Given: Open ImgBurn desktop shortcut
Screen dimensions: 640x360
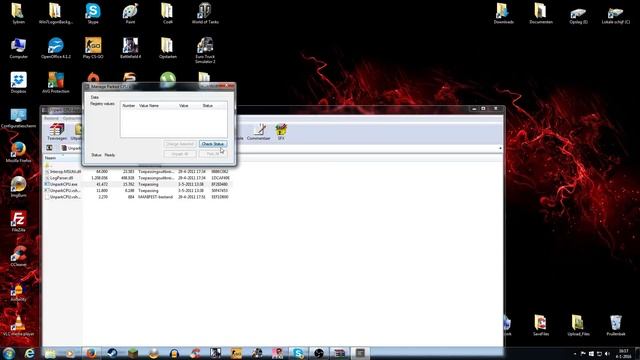Looking at the screenshot, I should tap(18, 187).
